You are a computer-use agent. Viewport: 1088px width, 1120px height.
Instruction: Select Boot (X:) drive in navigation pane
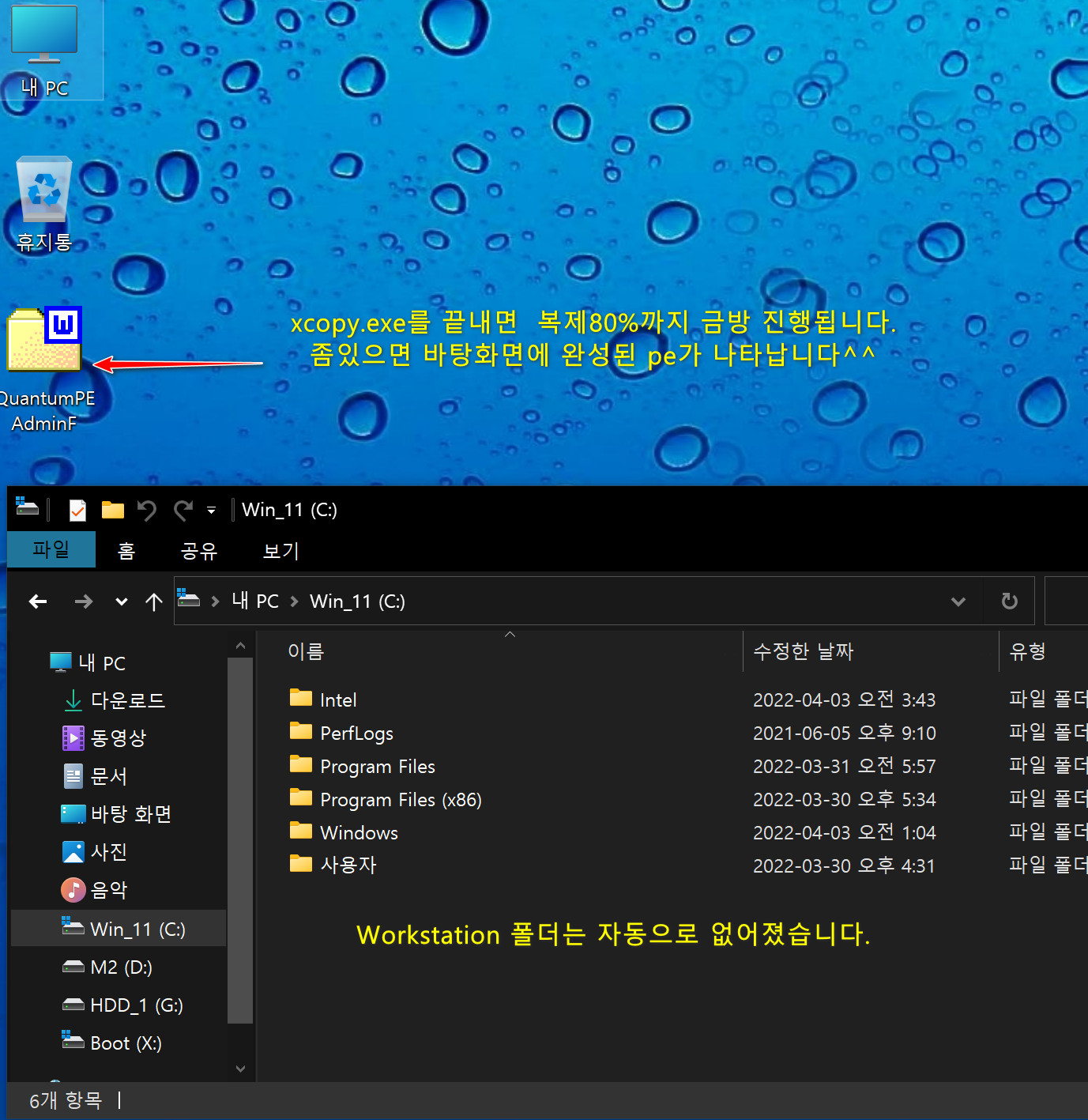(112, 1043)
